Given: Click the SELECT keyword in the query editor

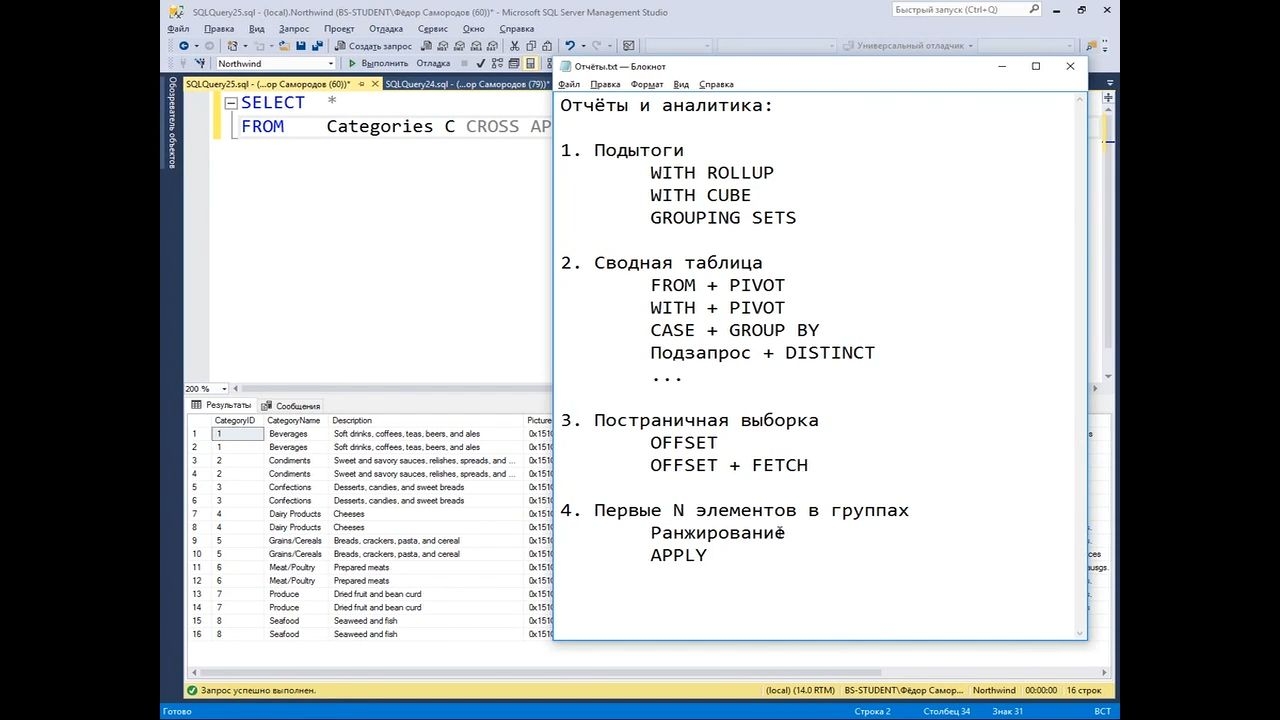Looking at the screenshot, I should [272, 103].
